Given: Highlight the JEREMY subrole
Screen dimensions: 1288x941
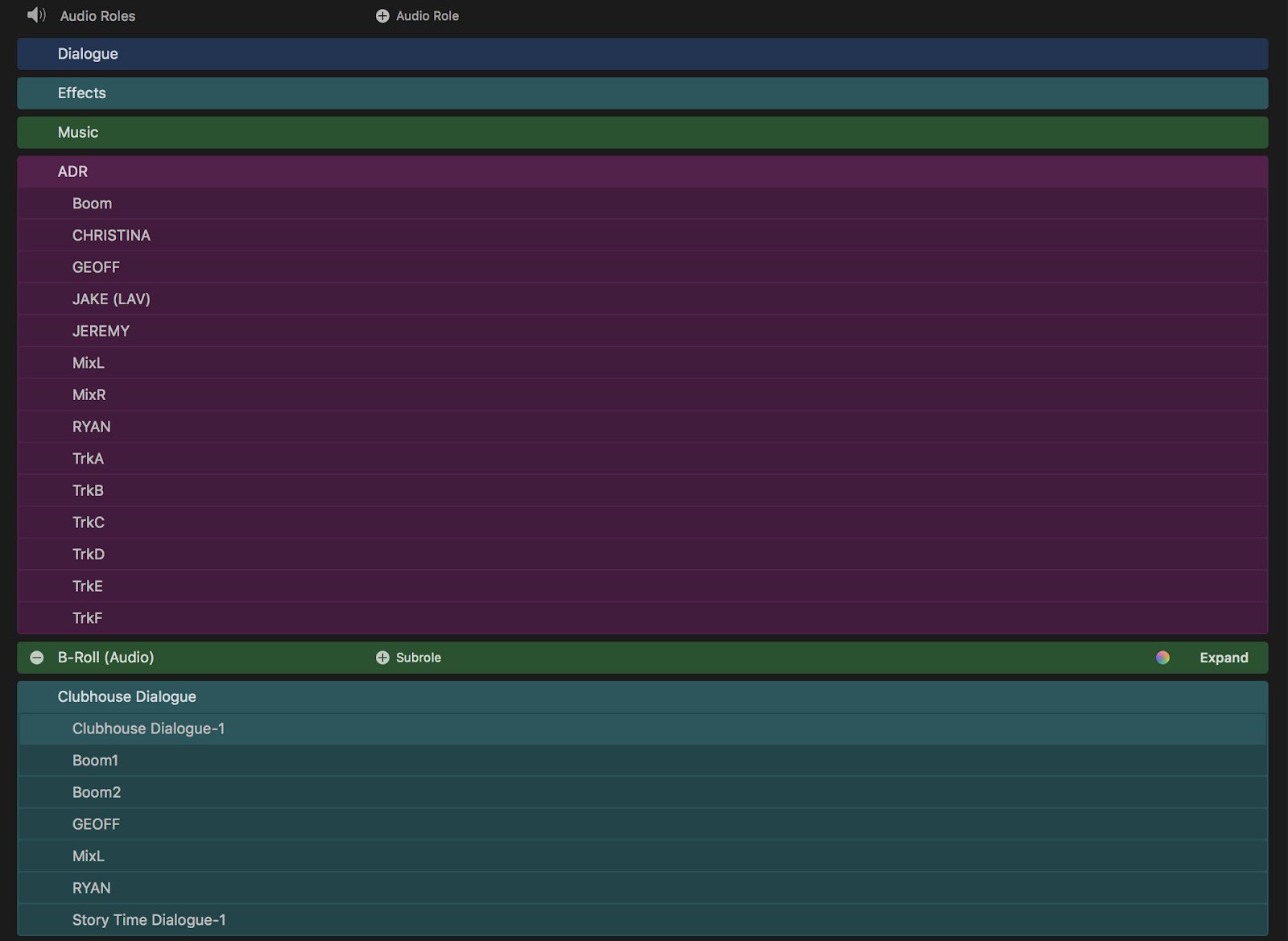Looking at the screenshot, I should [642, 331].
